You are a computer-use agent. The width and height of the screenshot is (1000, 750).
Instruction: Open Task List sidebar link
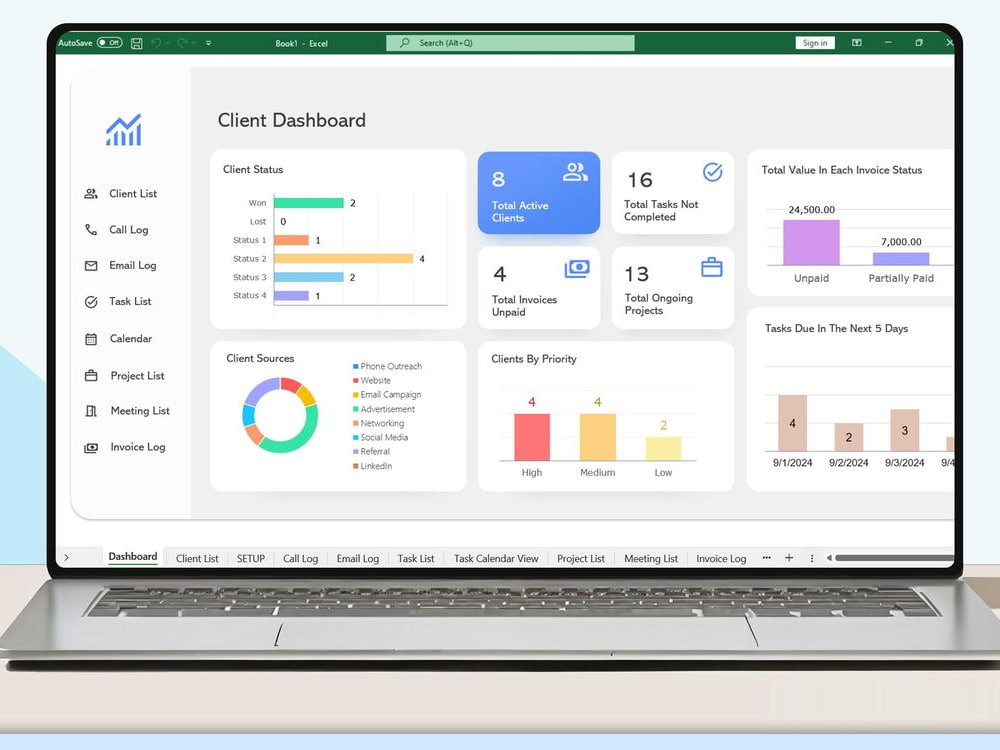click(130, 301)
